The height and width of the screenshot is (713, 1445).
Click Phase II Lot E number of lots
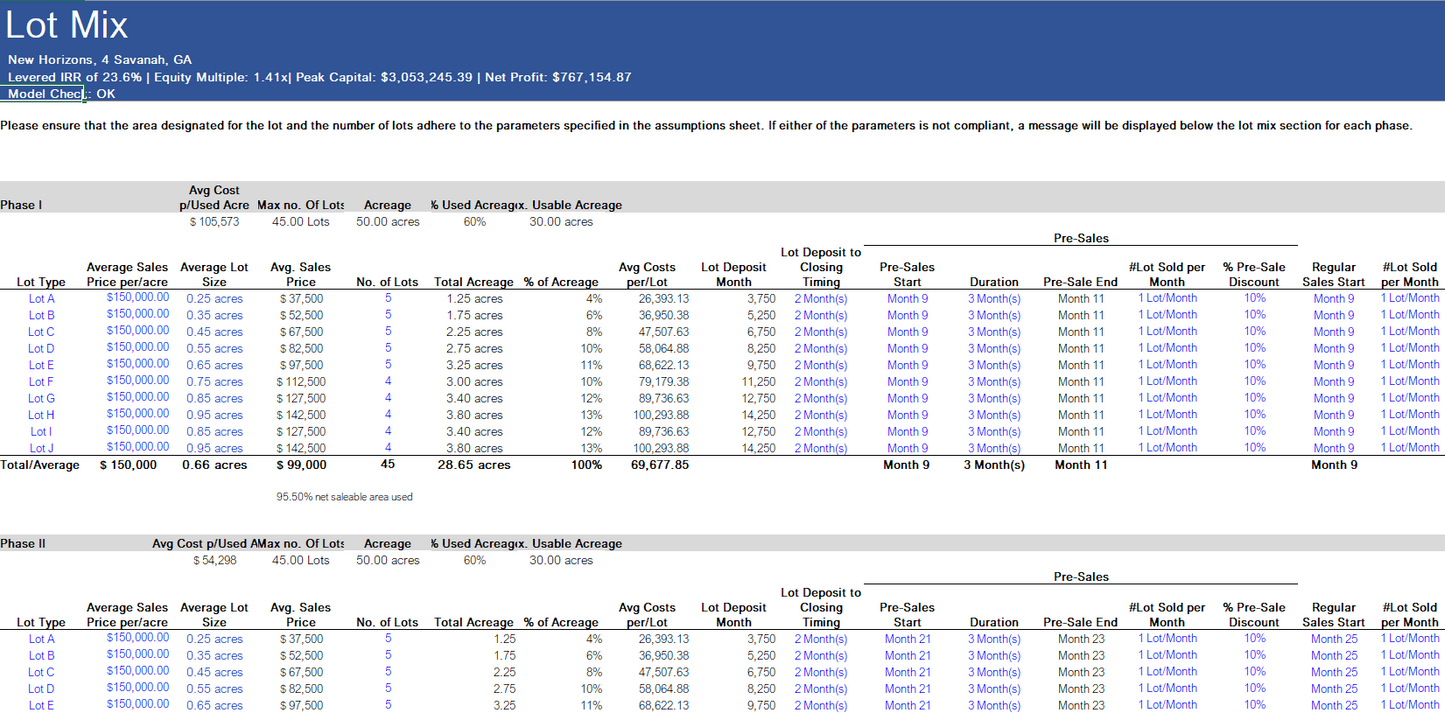388,705
